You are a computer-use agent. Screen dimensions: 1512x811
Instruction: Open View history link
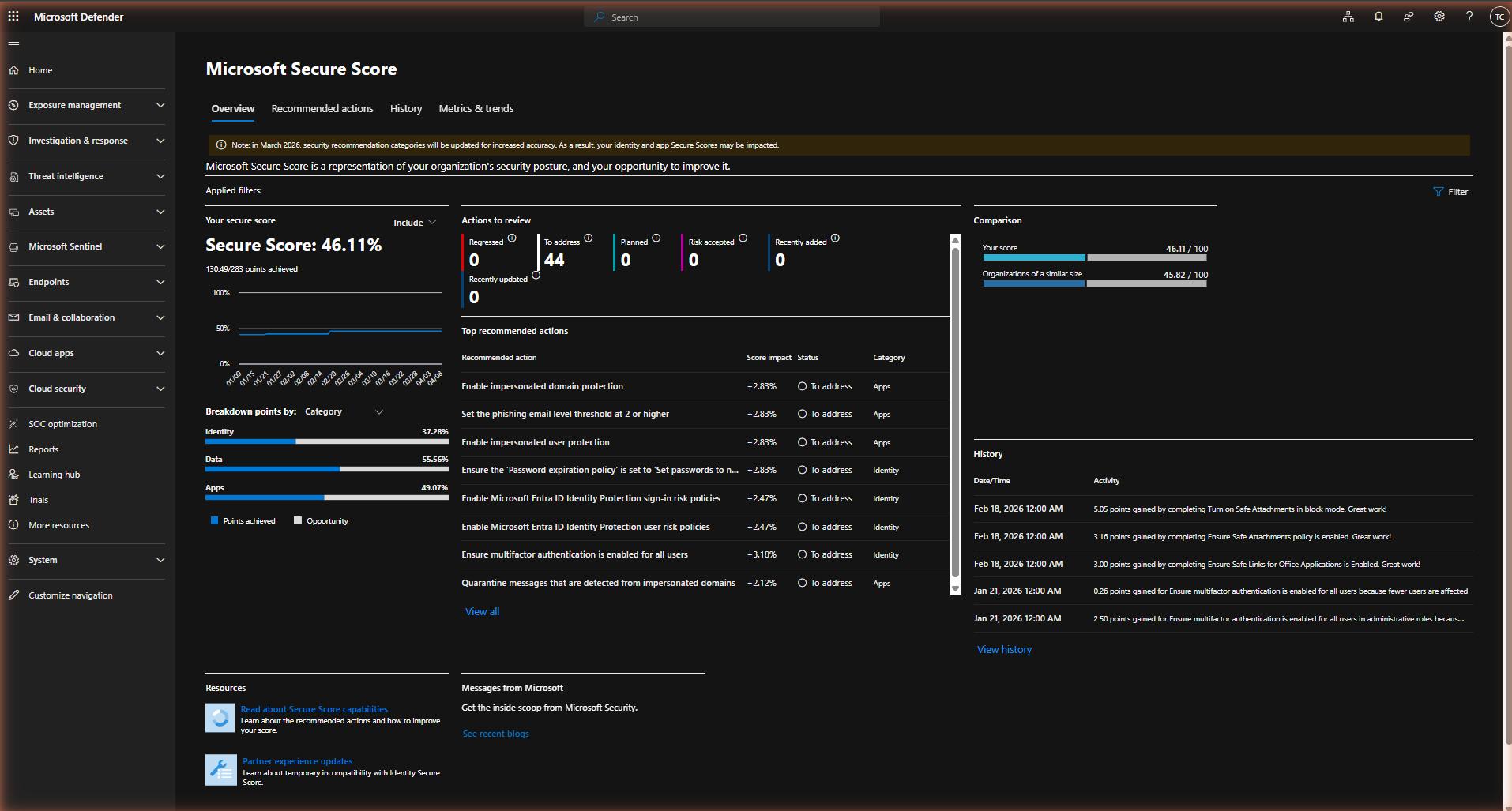(1005, 650)
